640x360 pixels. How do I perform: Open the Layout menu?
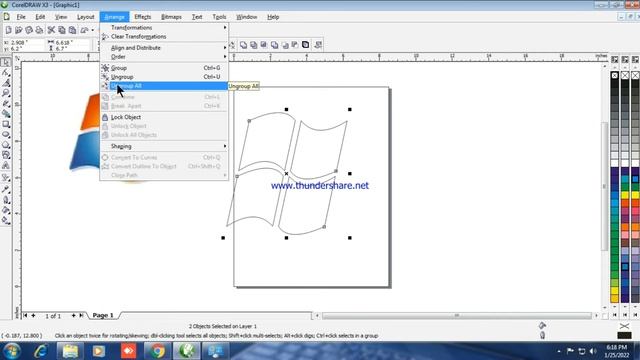click(86, 17)
